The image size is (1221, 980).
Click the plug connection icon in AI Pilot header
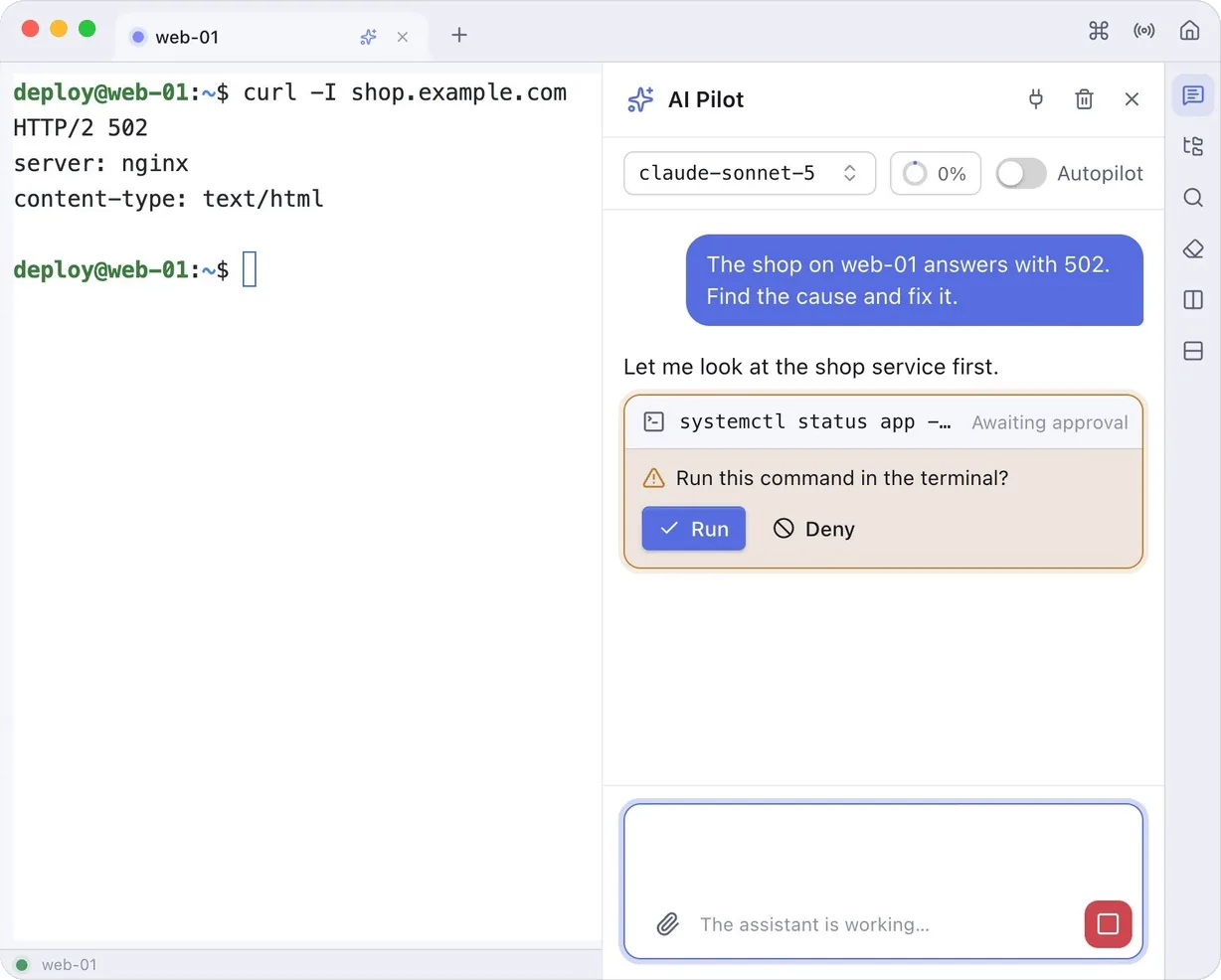tap(1036, 99)
